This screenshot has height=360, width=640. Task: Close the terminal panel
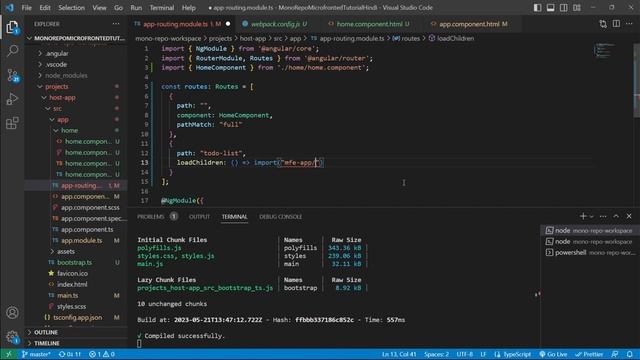click(629, 216)
